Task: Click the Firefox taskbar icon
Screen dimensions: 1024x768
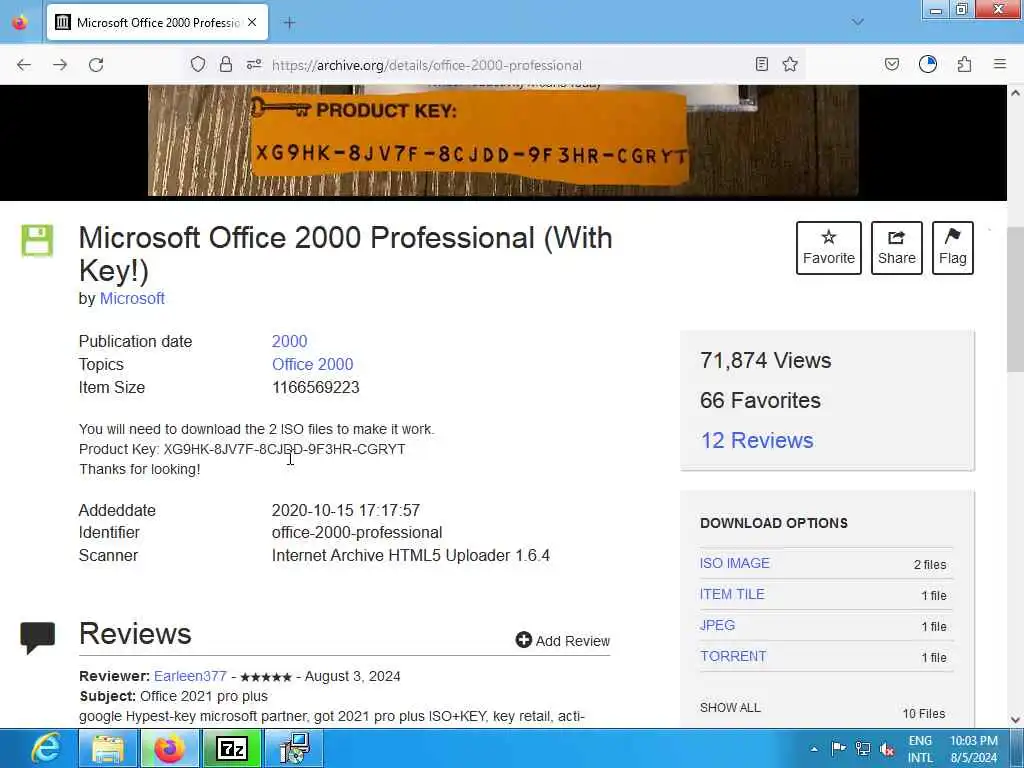Action: (x=169, y=748)
